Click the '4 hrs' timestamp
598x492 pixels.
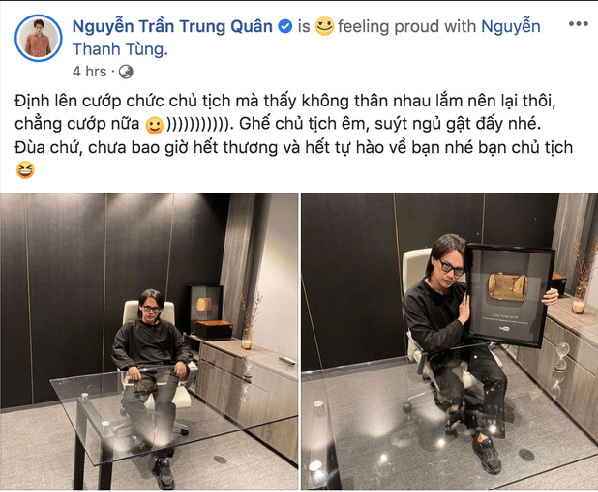pyautogui.click(x=89, y=71)
